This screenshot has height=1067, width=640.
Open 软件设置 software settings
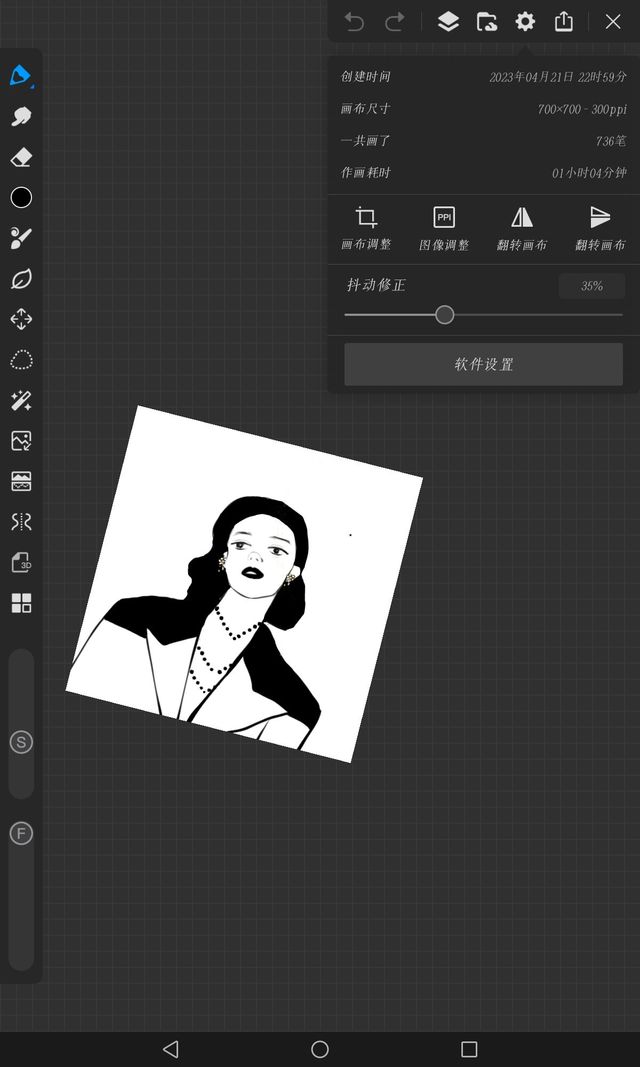click(x=483, y=364)
